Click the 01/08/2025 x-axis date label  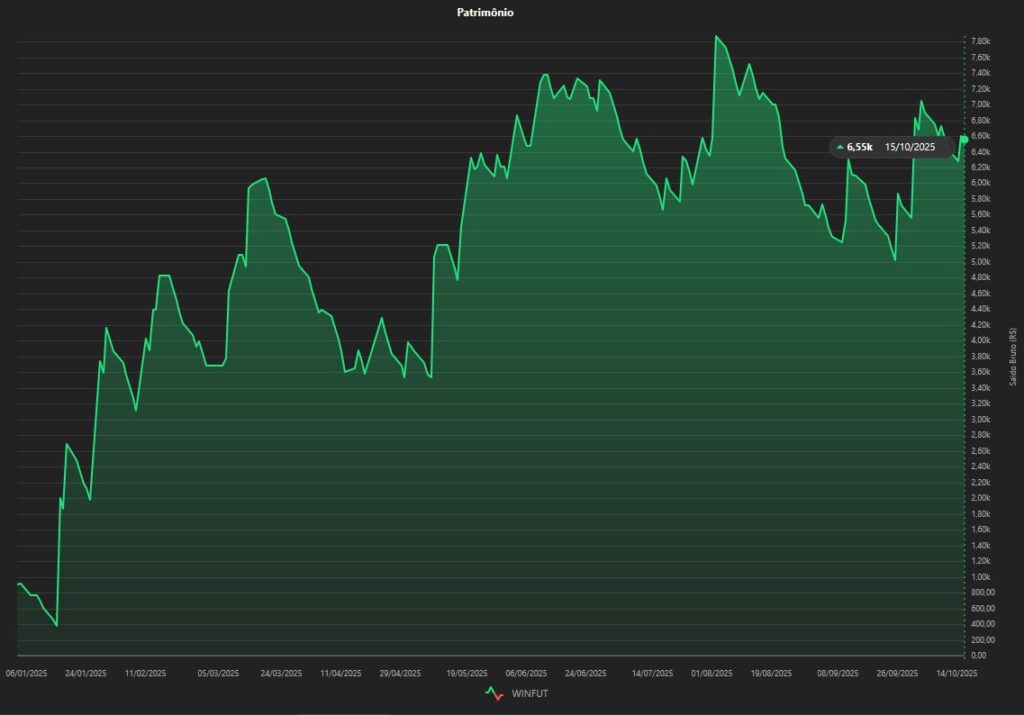(x=712, y=673)
